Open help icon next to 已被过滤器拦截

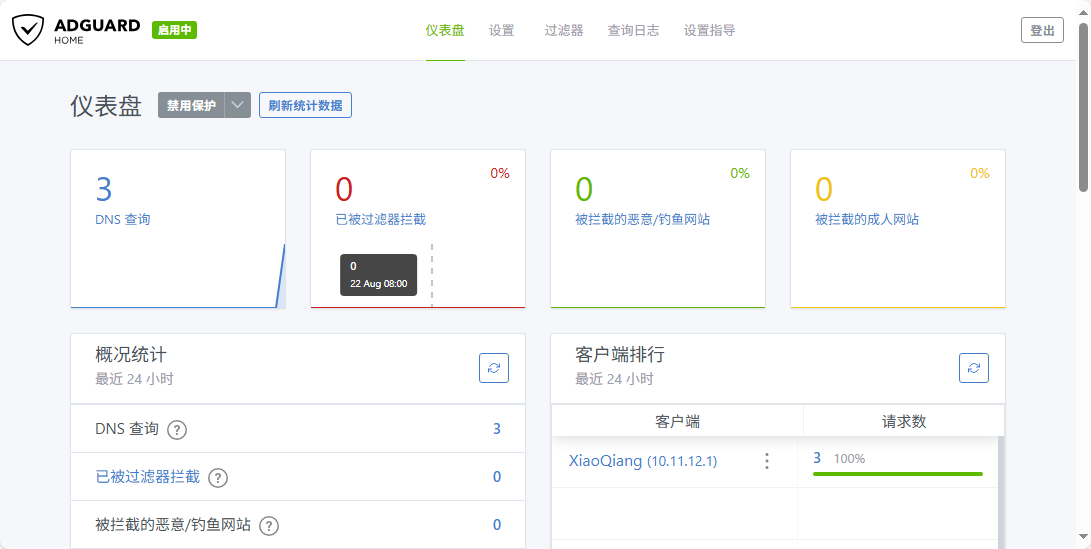pyautogui.click(x=218, y=478)
